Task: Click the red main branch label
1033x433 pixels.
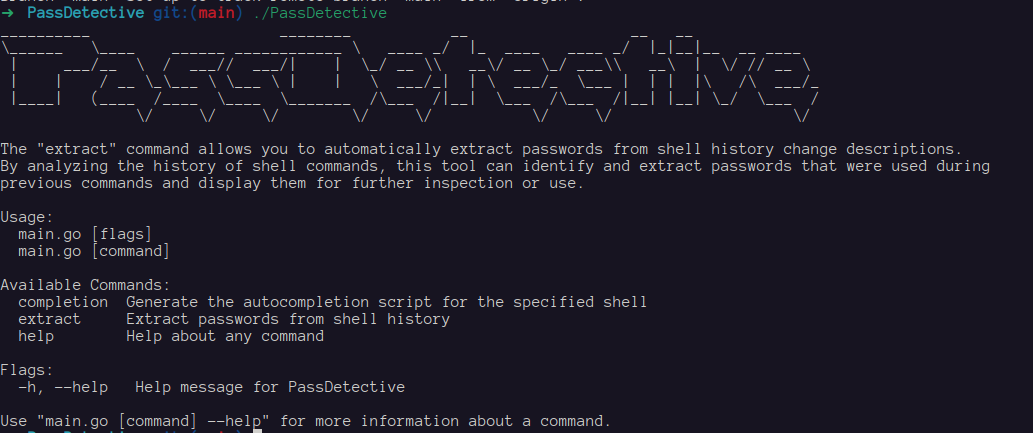Action: tap(216, 13)
